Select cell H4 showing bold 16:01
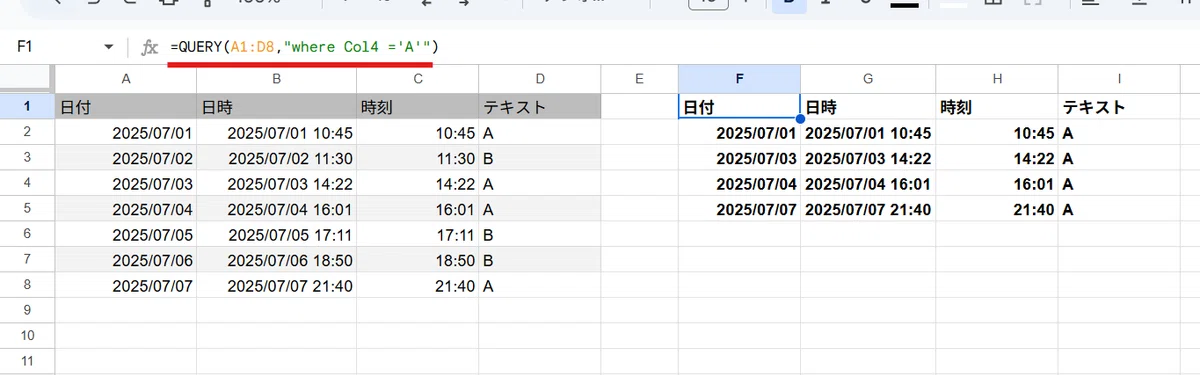1200x375 pixels. pyautogui.click(x=997, y=184)
